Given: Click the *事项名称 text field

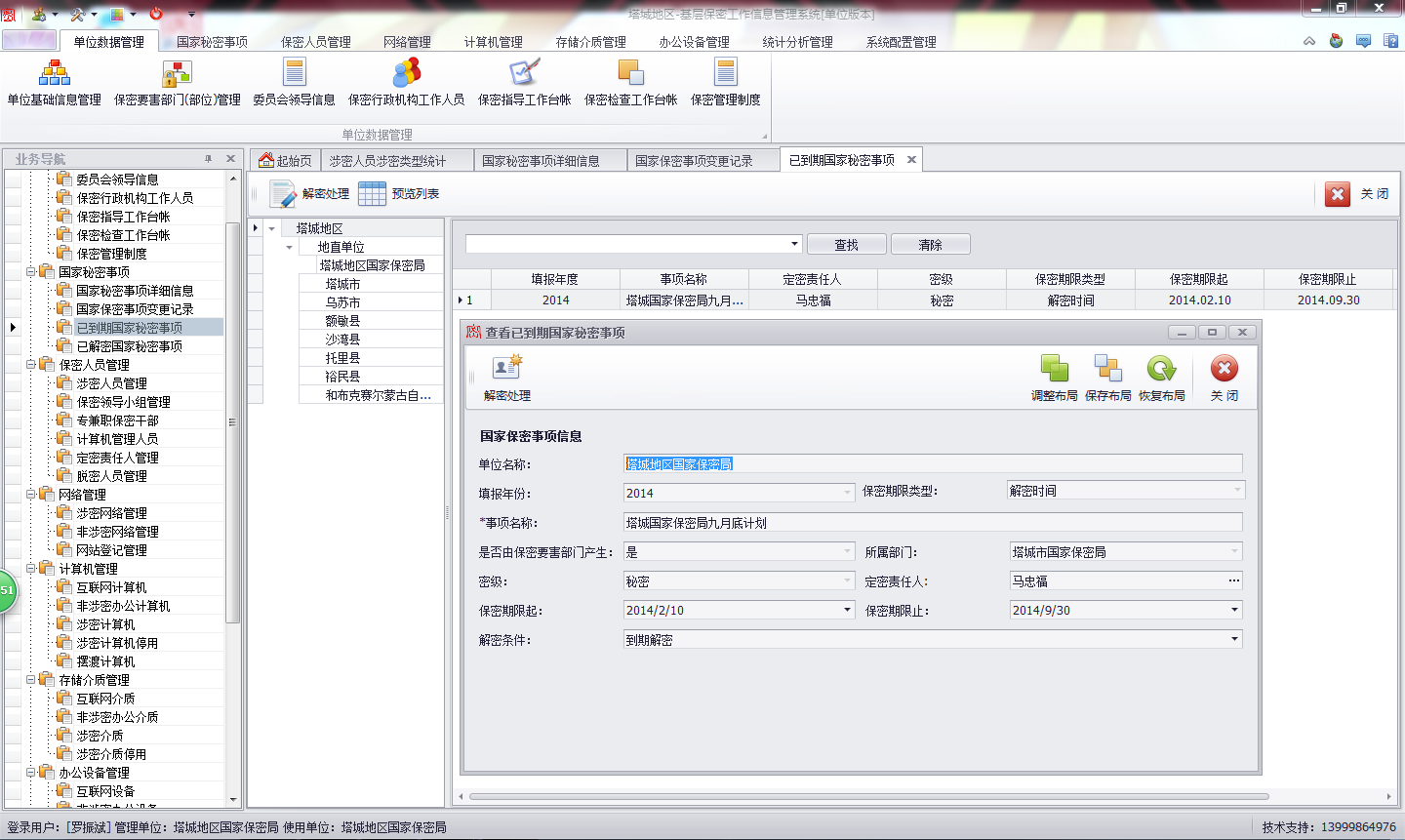Looking at the screenshot, I should coord(932,523).
